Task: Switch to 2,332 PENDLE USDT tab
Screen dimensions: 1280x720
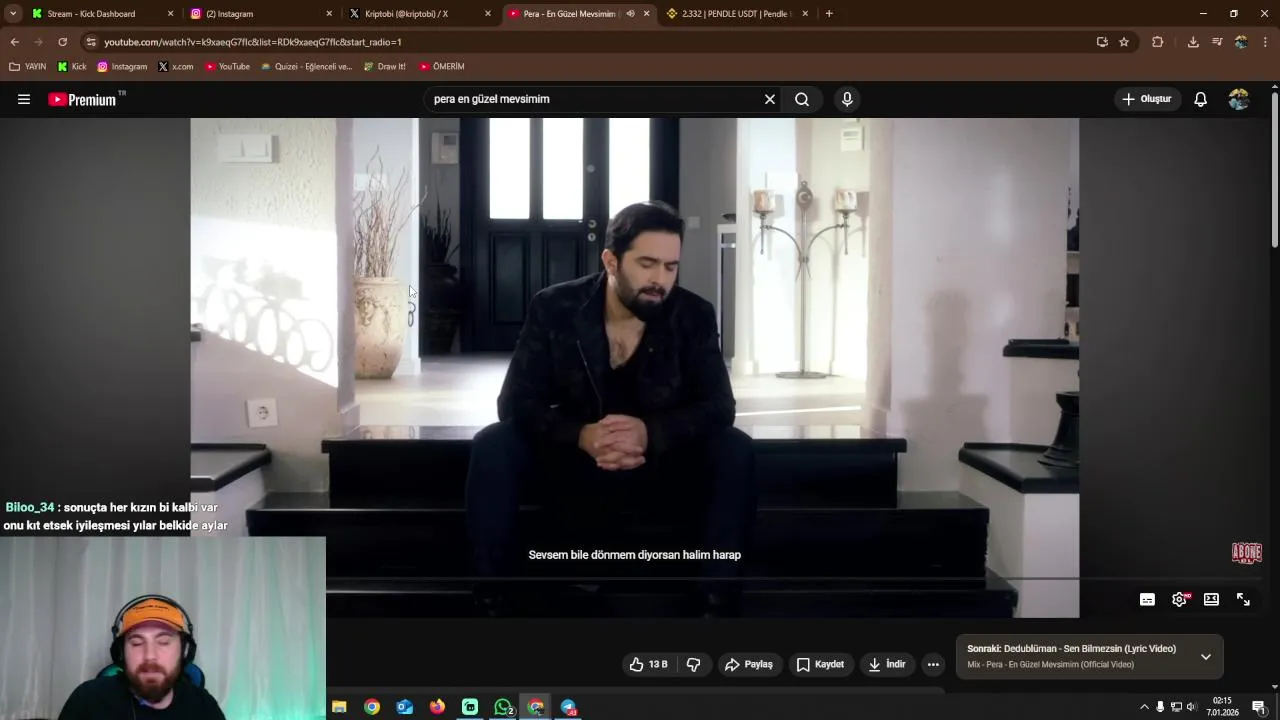Action: point(736,14)
